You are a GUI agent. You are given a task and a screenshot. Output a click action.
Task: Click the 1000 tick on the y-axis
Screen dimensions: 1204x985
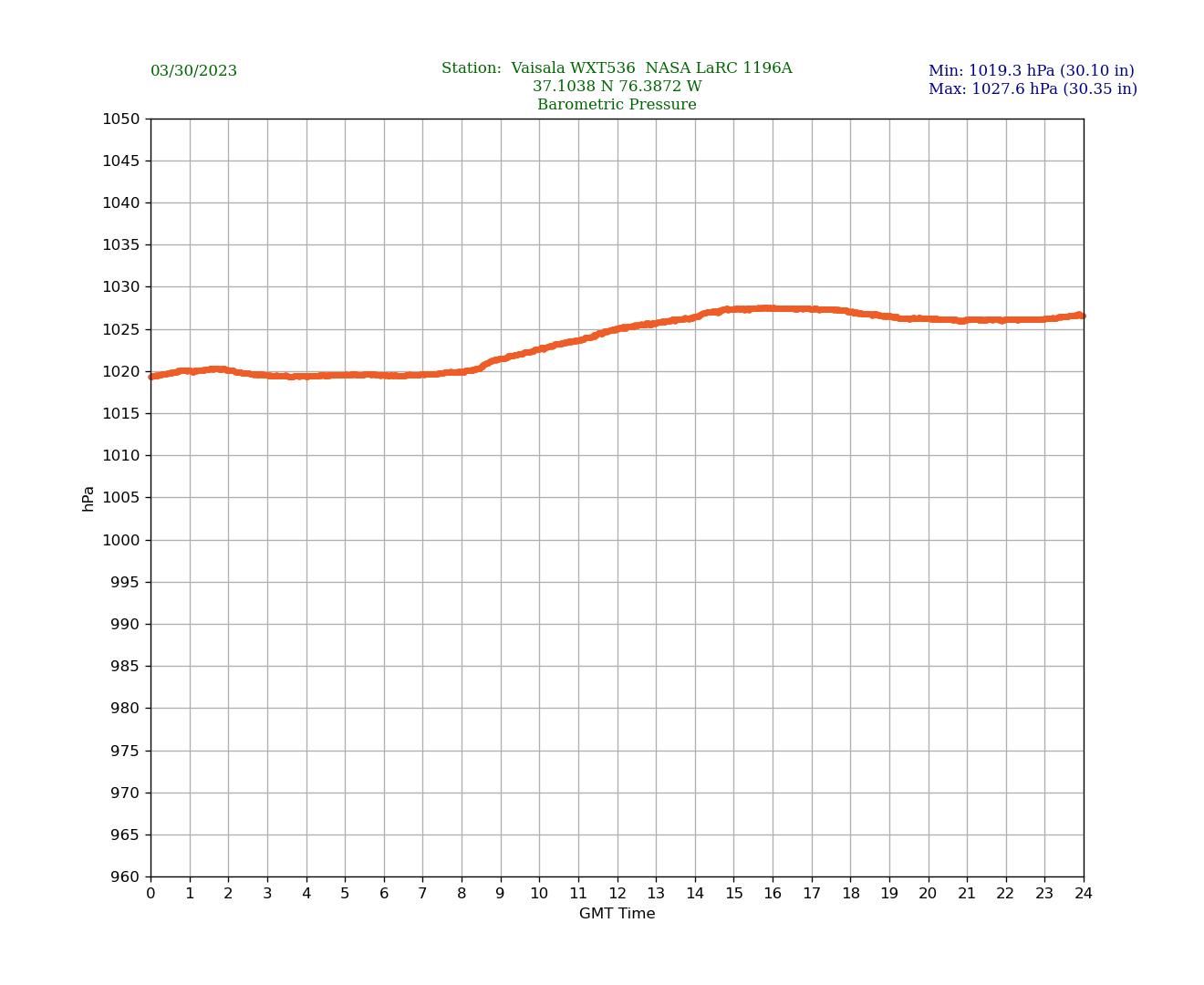120,540
